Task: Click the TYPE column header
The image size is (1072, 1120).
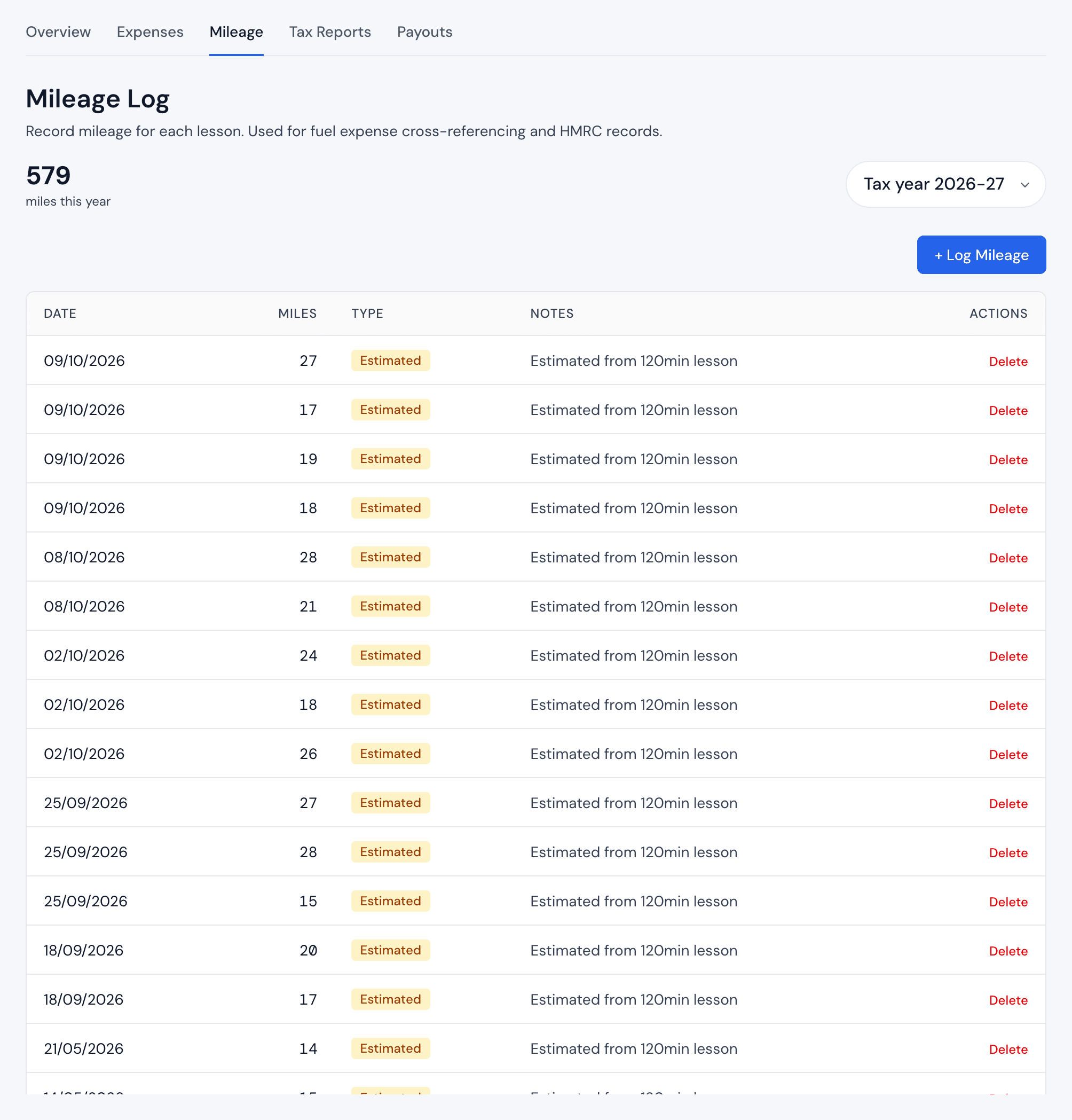Action: [x=367, y=313]
